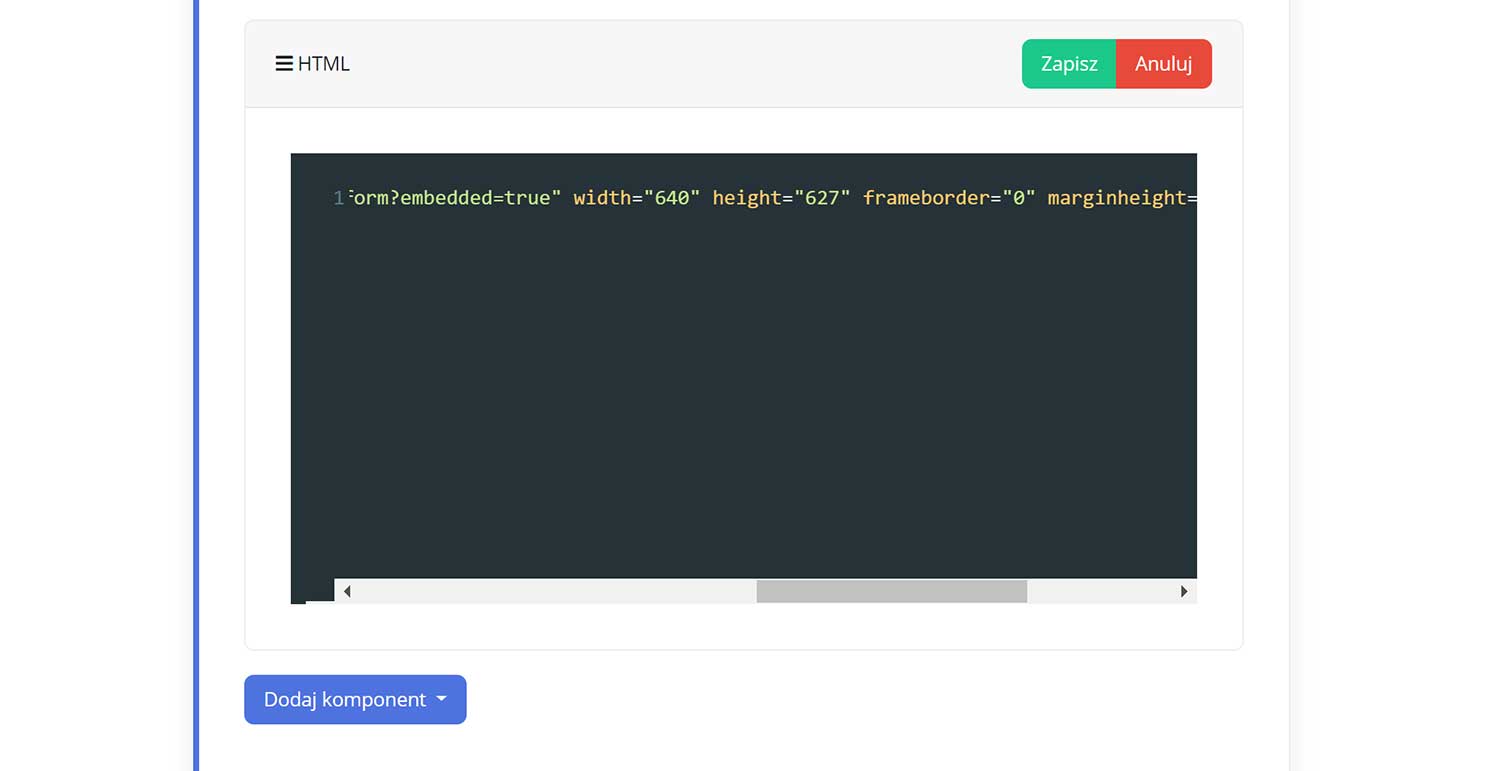The width and height of the screenshot is (1512, 771).
Task: Click the HTML component title label
Action: tap(323, 64)
